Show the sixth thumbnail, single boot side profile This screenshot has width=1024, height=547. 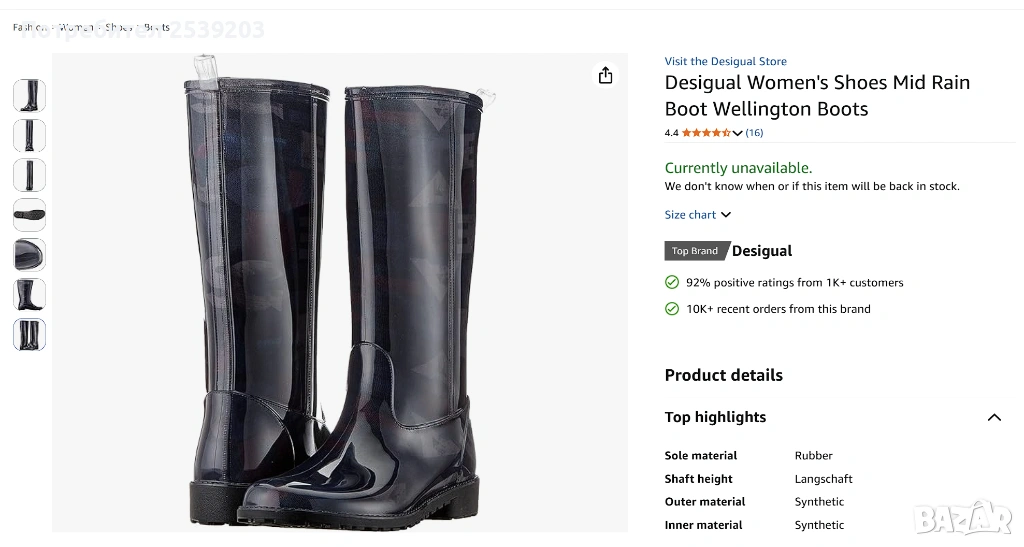[29, 295]
